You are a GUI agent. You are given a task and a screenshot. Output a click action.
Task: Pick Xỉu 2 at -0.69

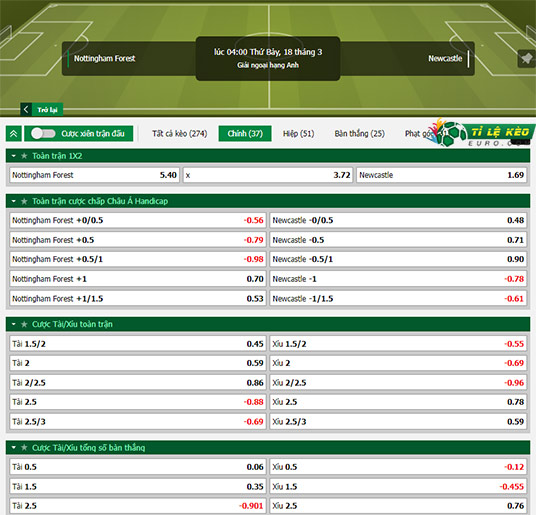pos(398,363)
